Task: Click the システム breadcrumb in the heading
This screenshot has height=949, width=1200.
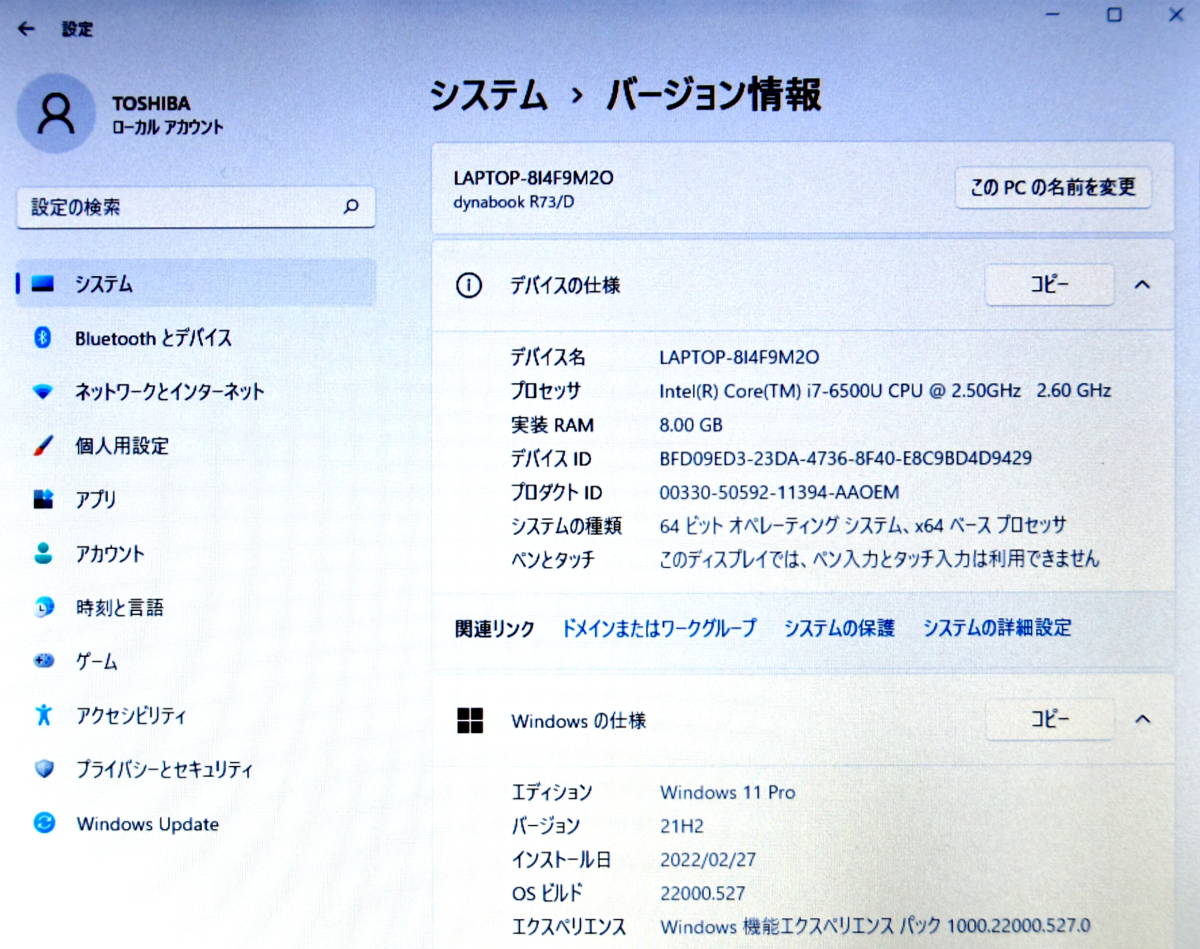Action: click(x=489, y=97)
